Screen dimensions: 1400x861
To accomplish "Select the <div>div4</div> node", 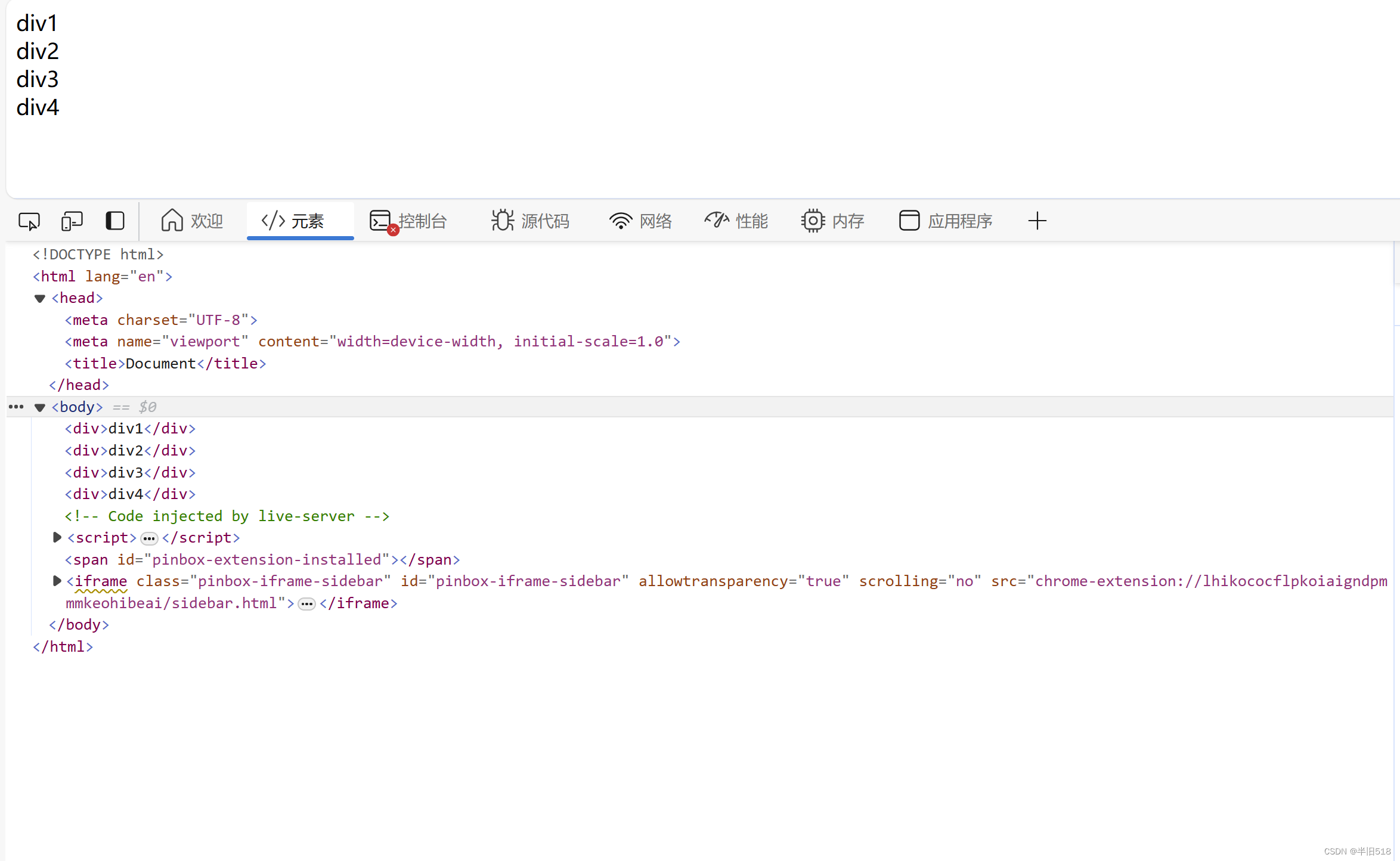I will point(130,494).
